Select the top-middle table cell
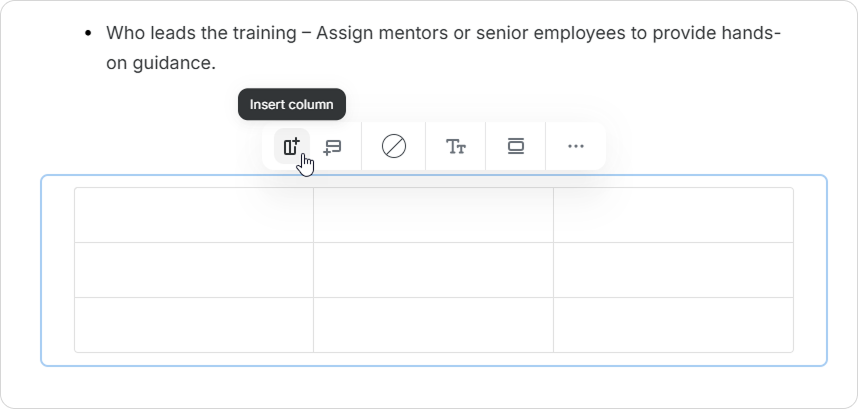The width and height of the screenshot is (858, 409). pos(433,215)
